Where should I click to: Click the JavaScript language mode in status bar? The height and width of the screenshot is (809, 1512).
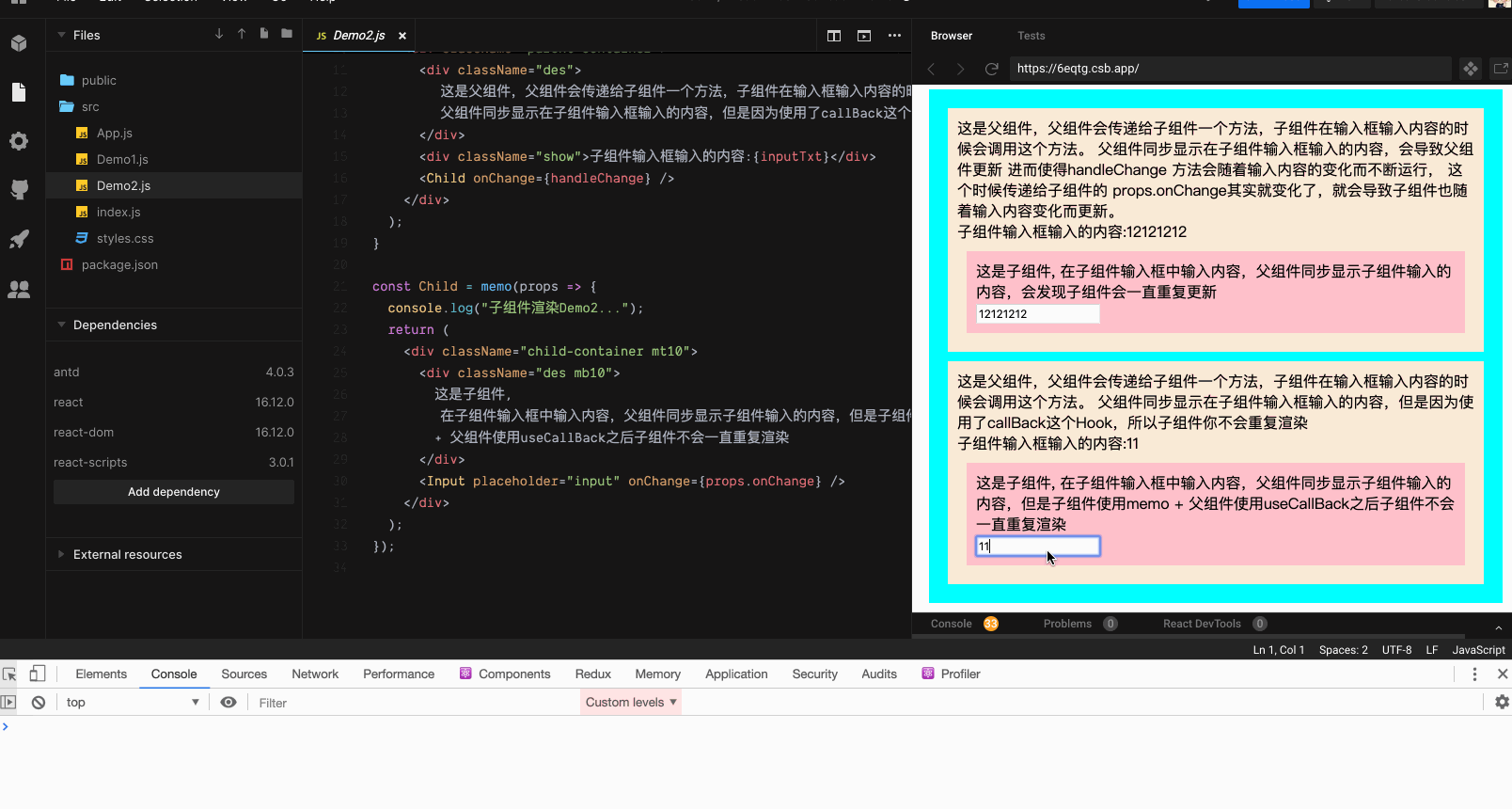[1478, 650]
